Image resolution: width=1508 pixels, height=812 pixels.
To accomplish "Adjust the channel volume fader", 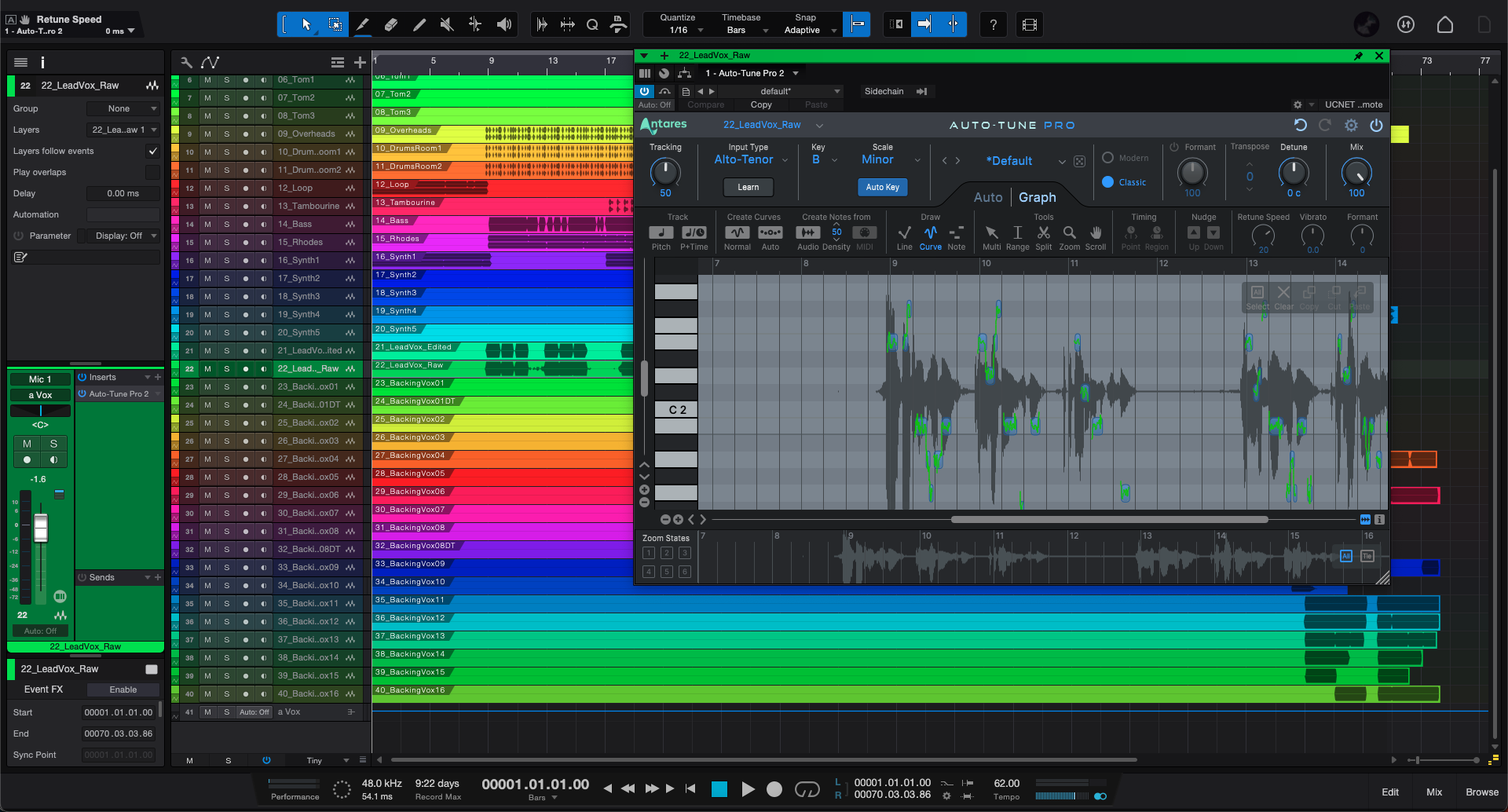I will [41, 528].
